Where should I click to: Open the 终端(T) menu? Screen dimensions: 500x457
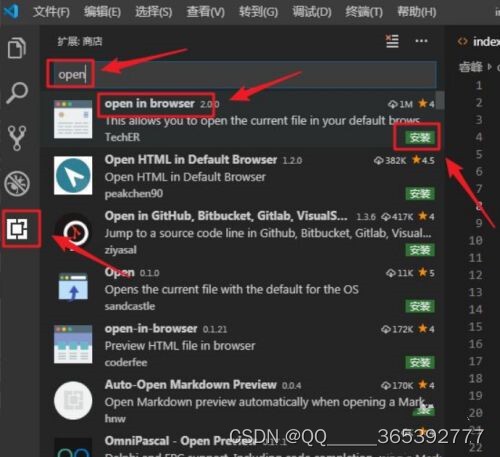364,12
